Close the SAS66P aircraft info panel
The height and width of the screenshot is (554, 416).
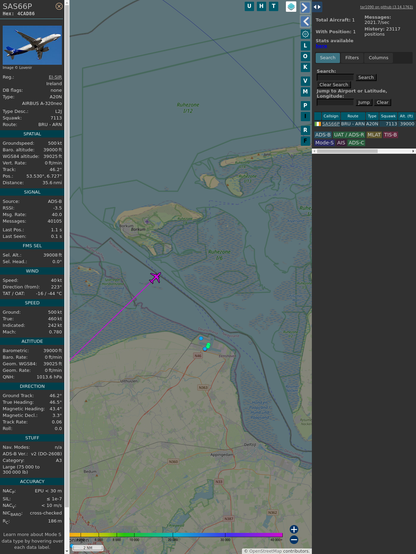tap(59, 6)
